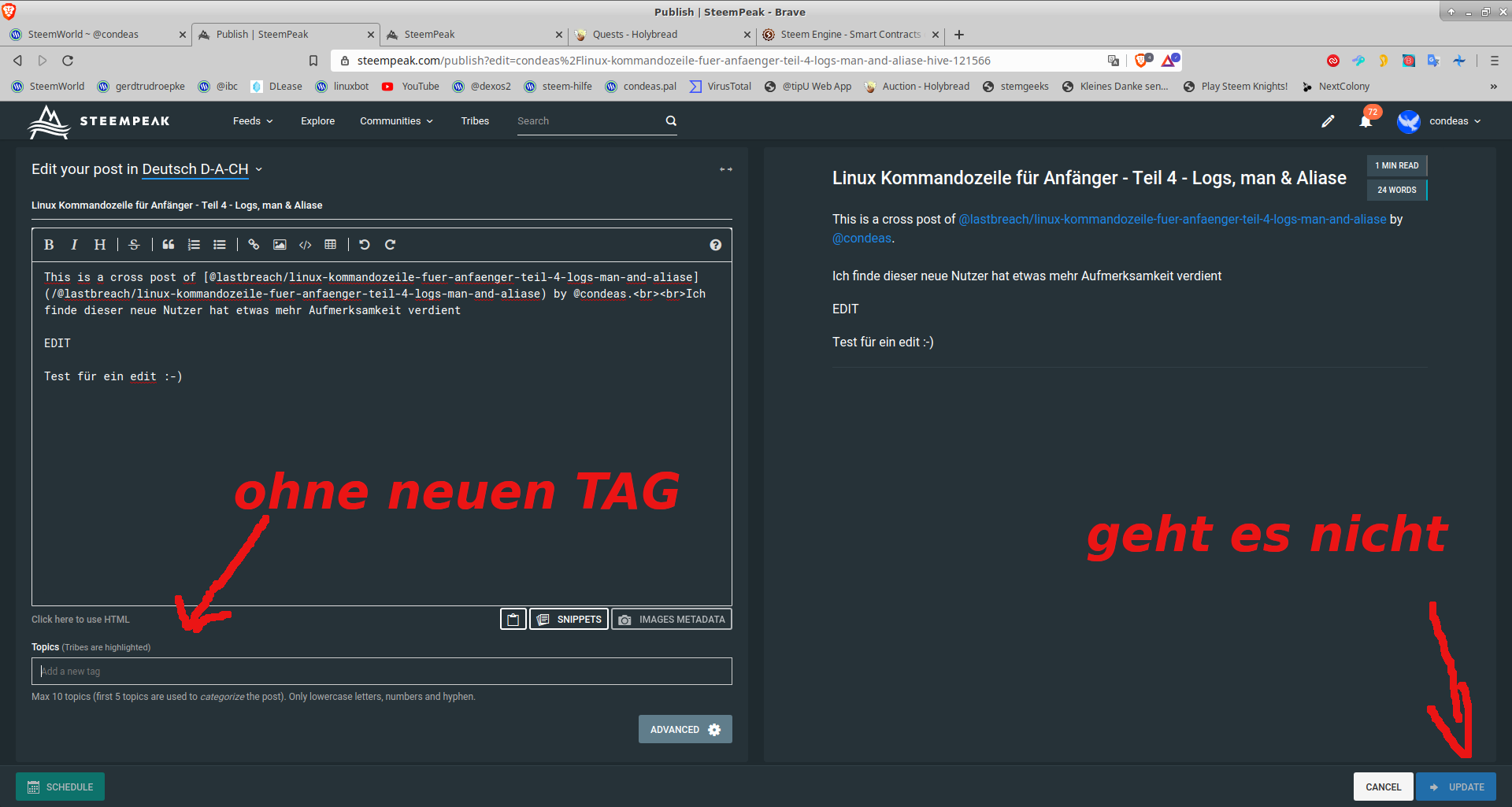Switch to the Quests - Holybread tab
The image size is (1512, 807).
click(x=635, y=35)
